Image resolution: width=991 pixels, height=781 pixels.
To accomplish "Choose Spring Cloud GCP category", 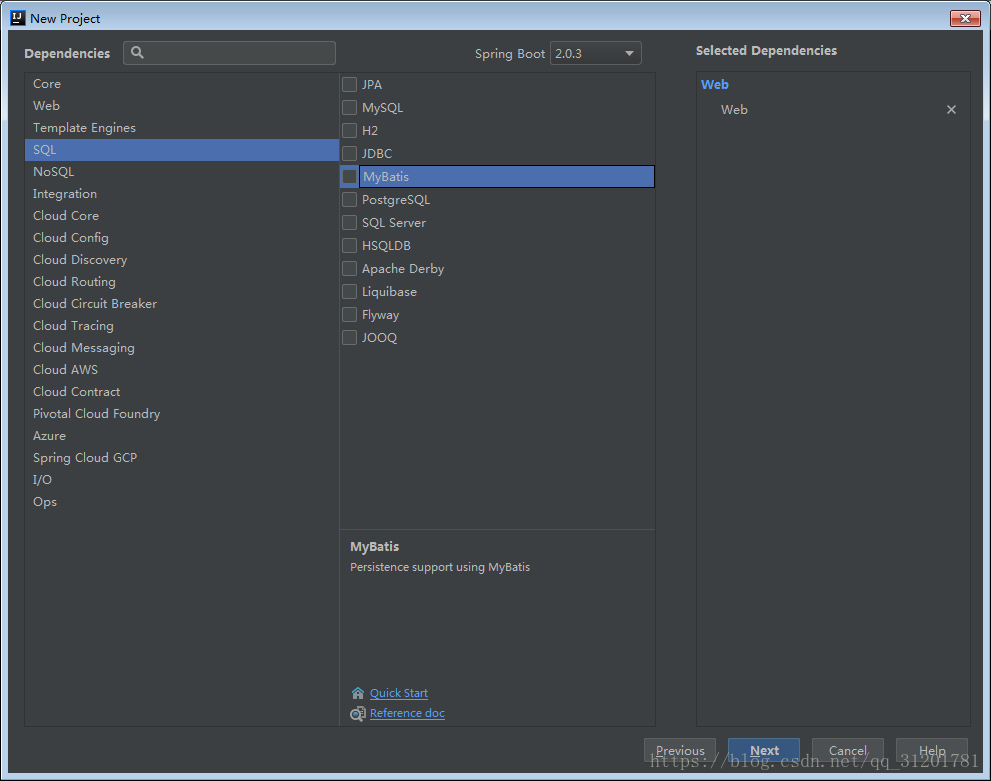I will click(x=181, y=457).
